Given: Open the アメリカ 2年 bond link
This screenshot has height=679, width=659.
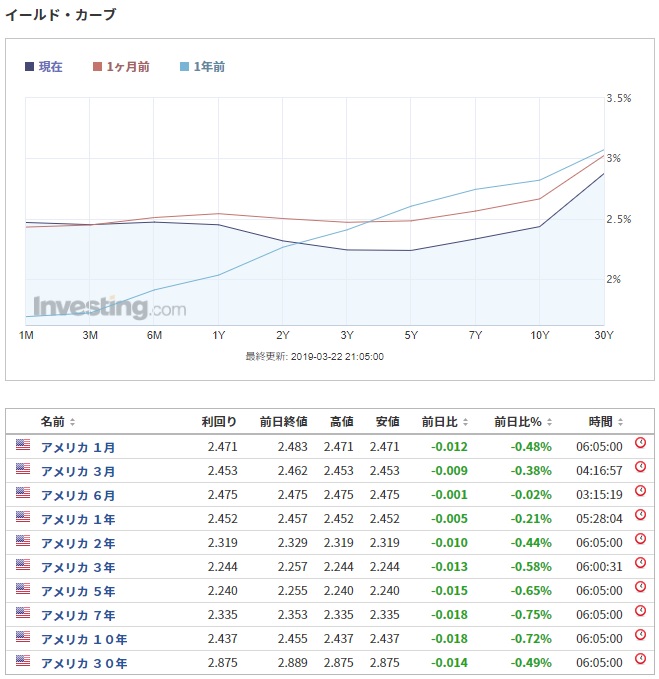Looking at the screenshot, I should coord(78,543).
